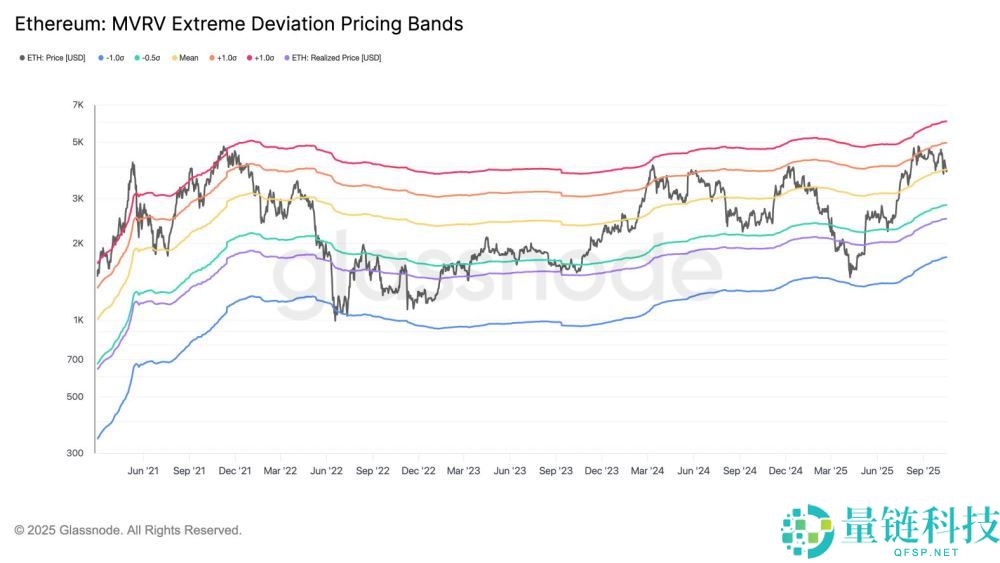Viewport: 1000px width, 563px height.
Task: Click the Glassnode copyright notice
Action: pos(128,530)
